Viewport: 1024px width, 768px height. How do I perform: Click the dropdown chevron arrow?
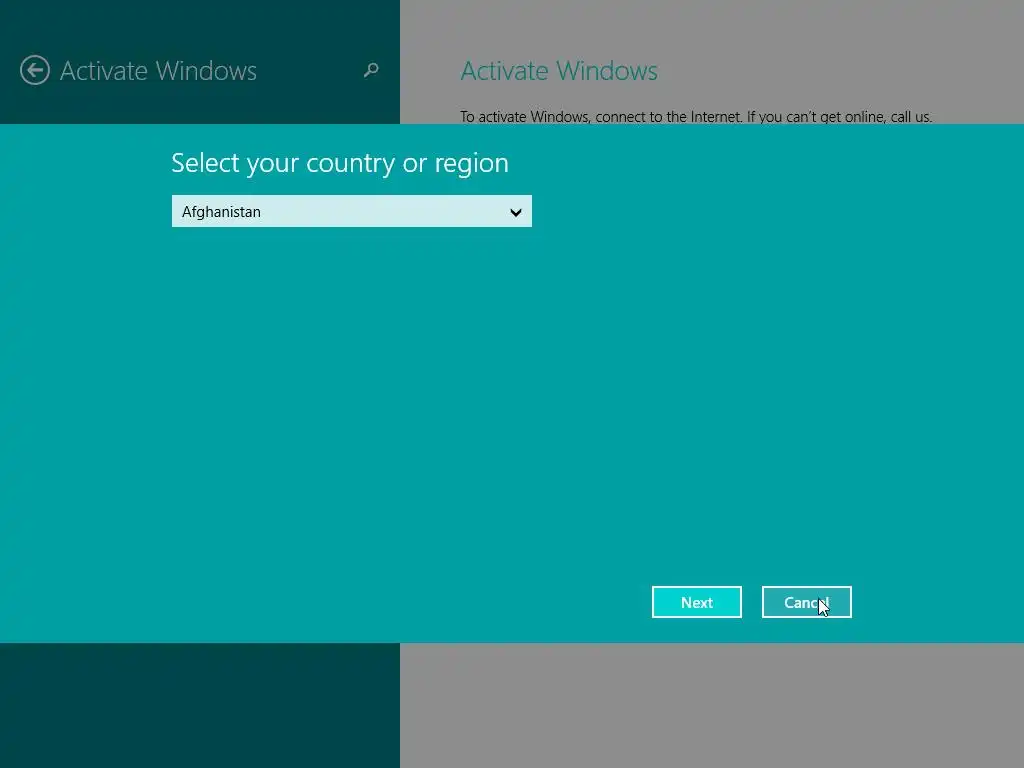pyautogui.click(x=516, y=212)
